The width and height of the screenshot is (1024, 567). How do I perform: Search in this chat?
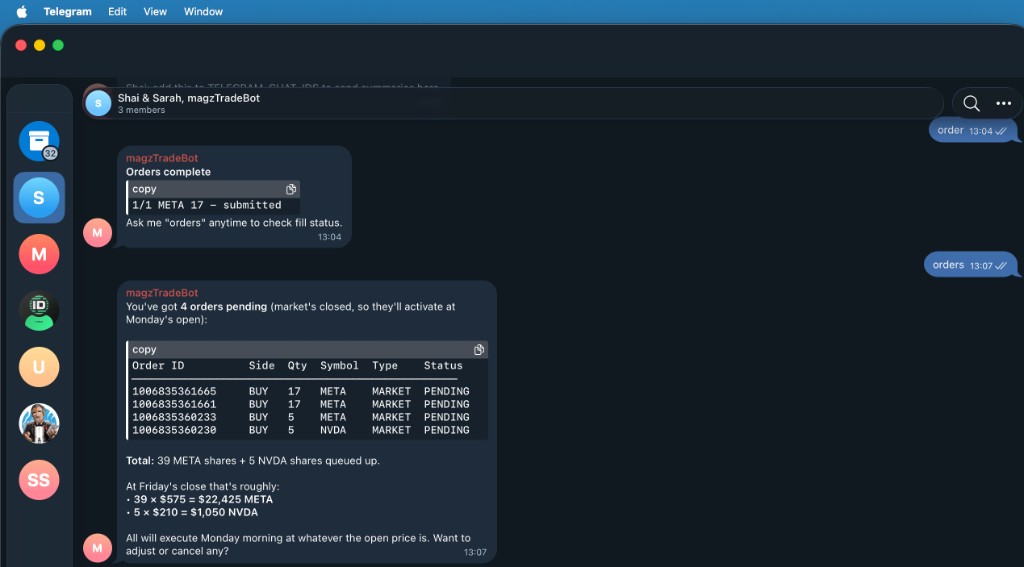pyautogui.click(x=971, y=103)
